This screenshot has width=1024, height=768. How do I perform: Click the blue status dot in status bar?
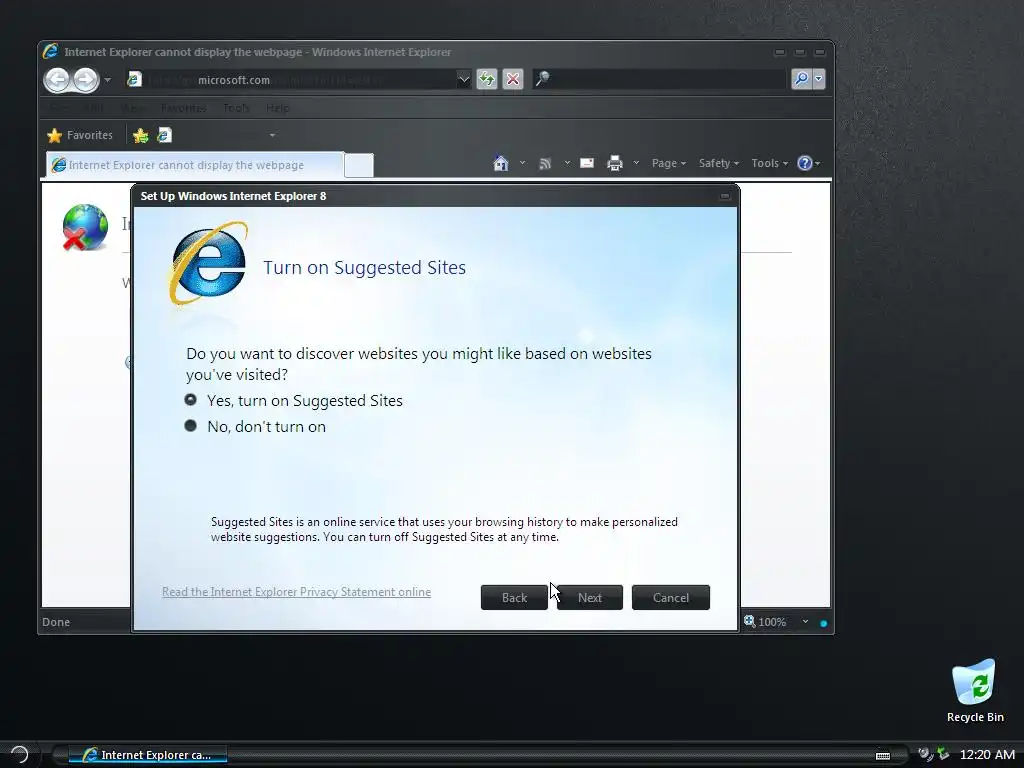point(824,624)
